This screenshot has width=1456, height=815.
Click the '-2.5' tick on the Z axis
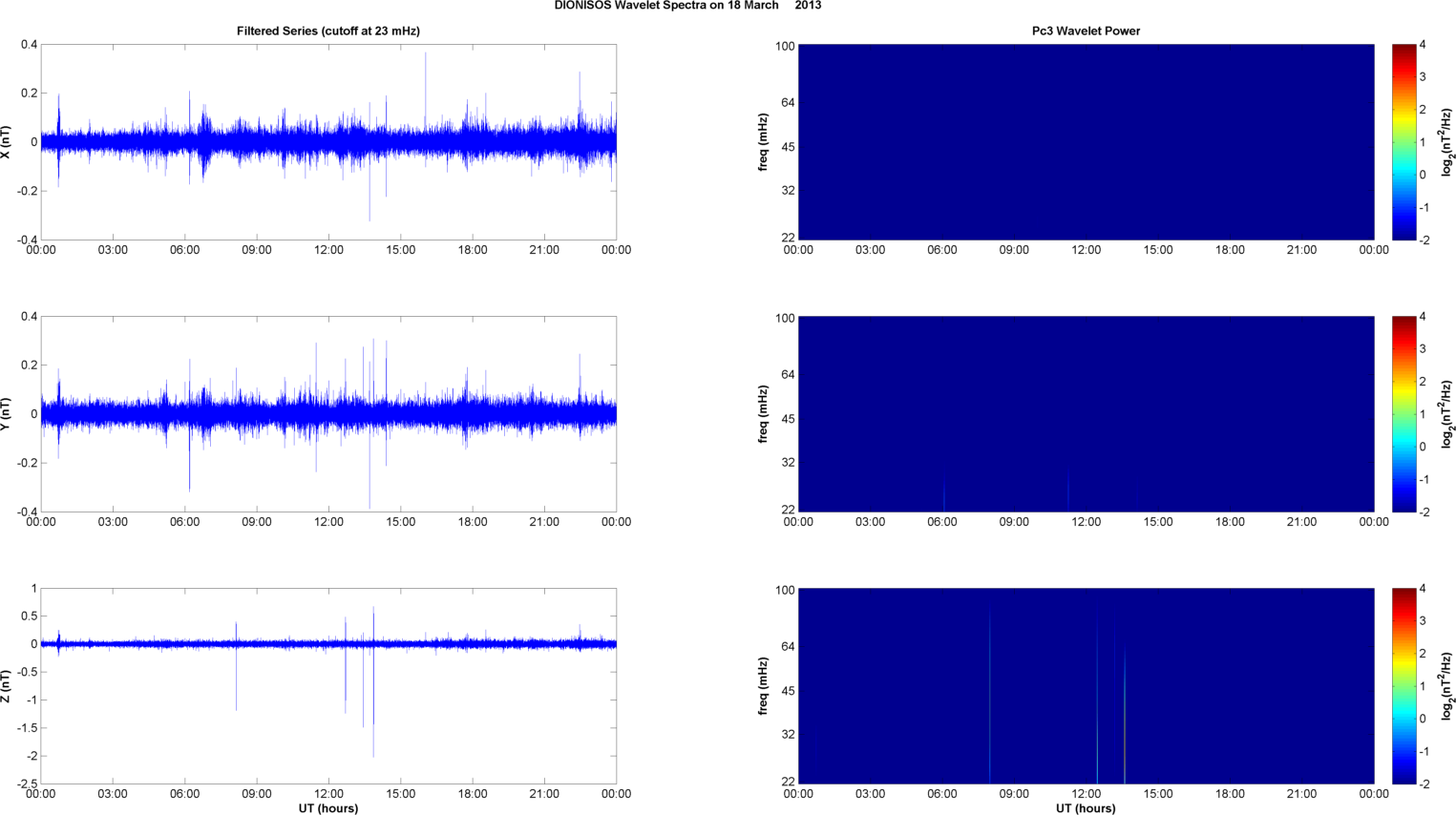[26, 784]
